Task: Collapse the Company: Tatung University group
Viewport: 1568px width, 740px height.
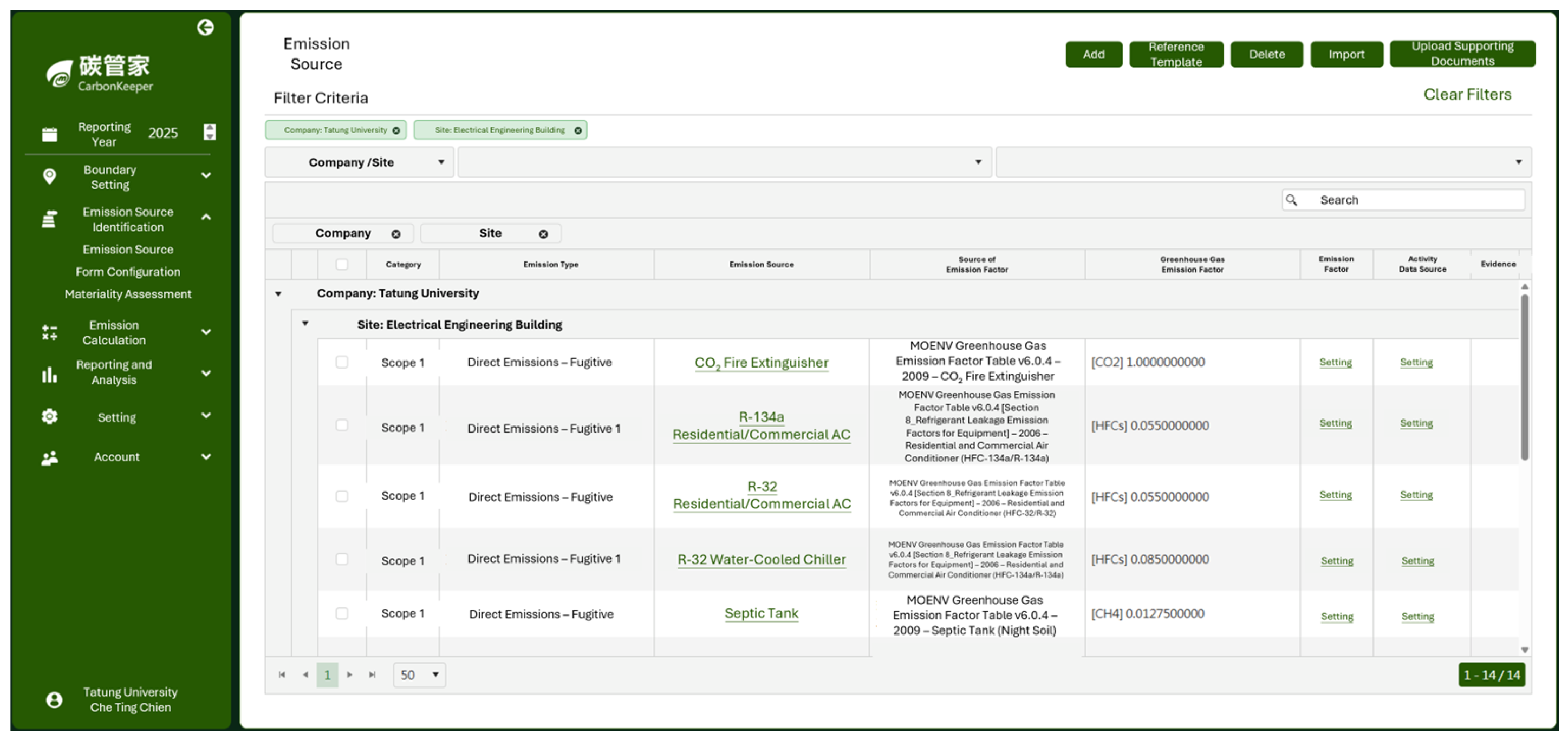Action: point(278,294)
